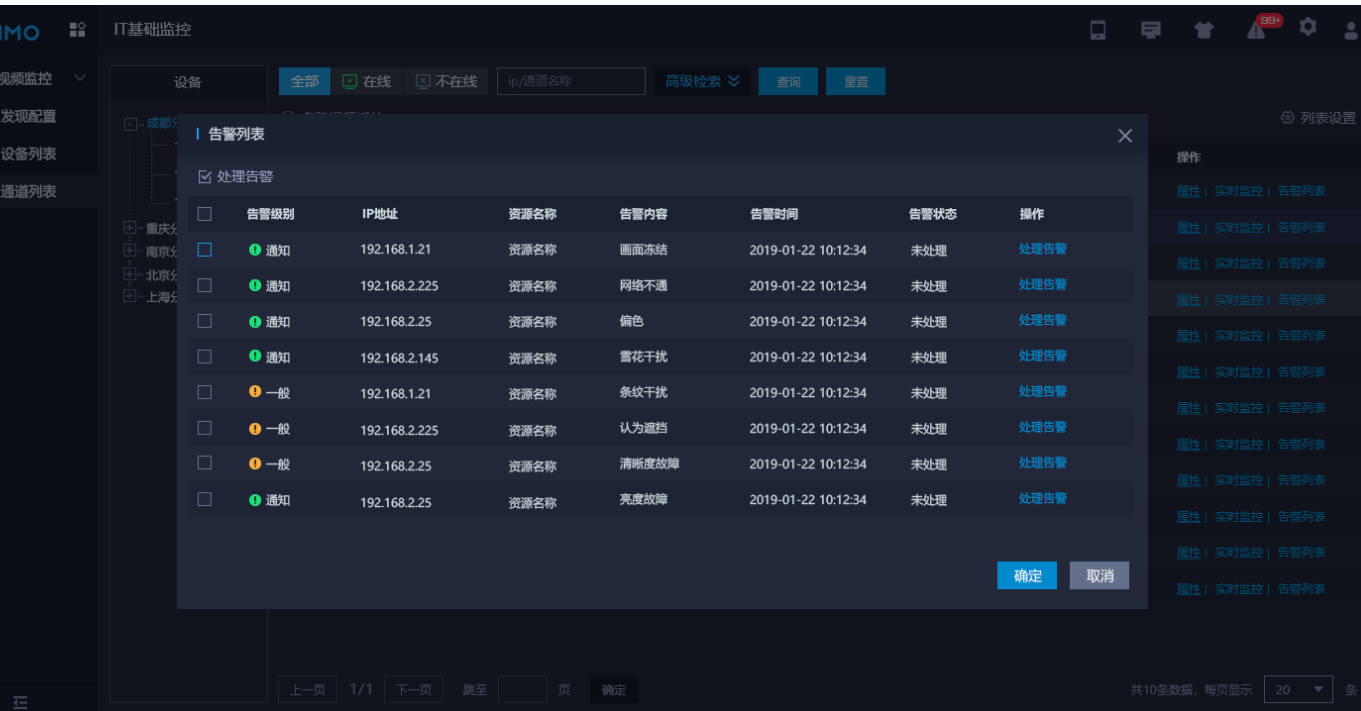
Task: Open the messages icon in top bar
Action: click(x=1151, y=30)
